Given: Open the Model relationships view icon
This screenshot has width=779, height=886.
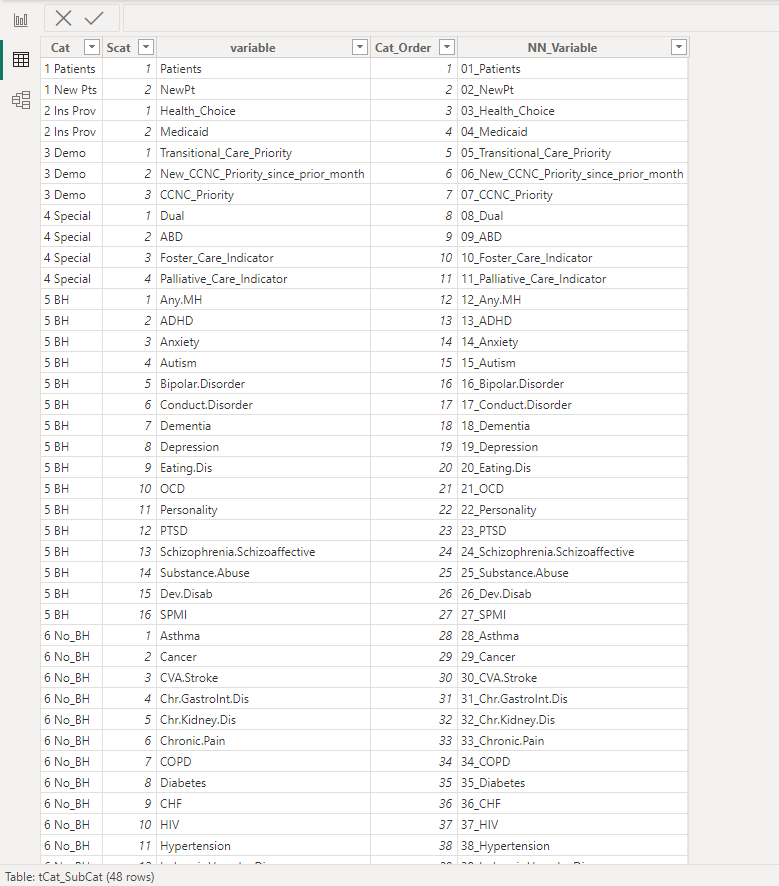Looking at the screenshot, I should tap(21, 100).
